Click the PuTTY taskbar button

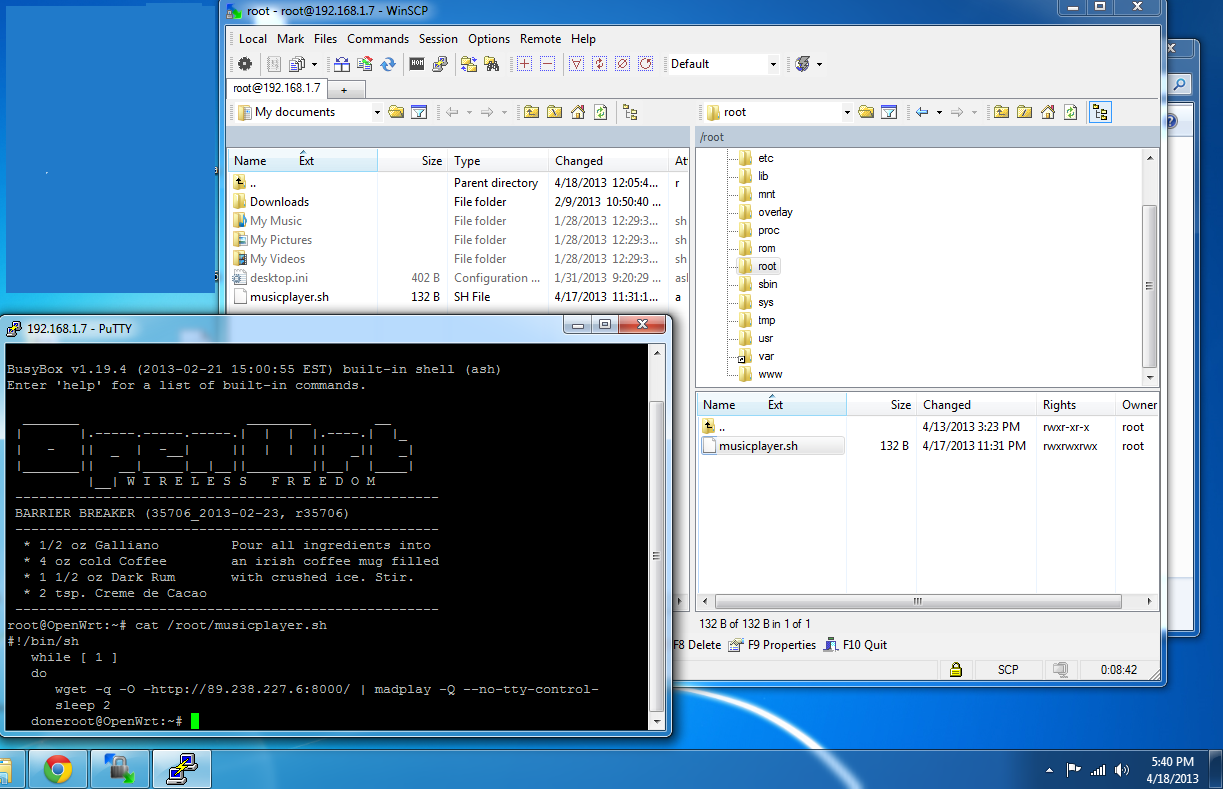(x=181, y=768)
